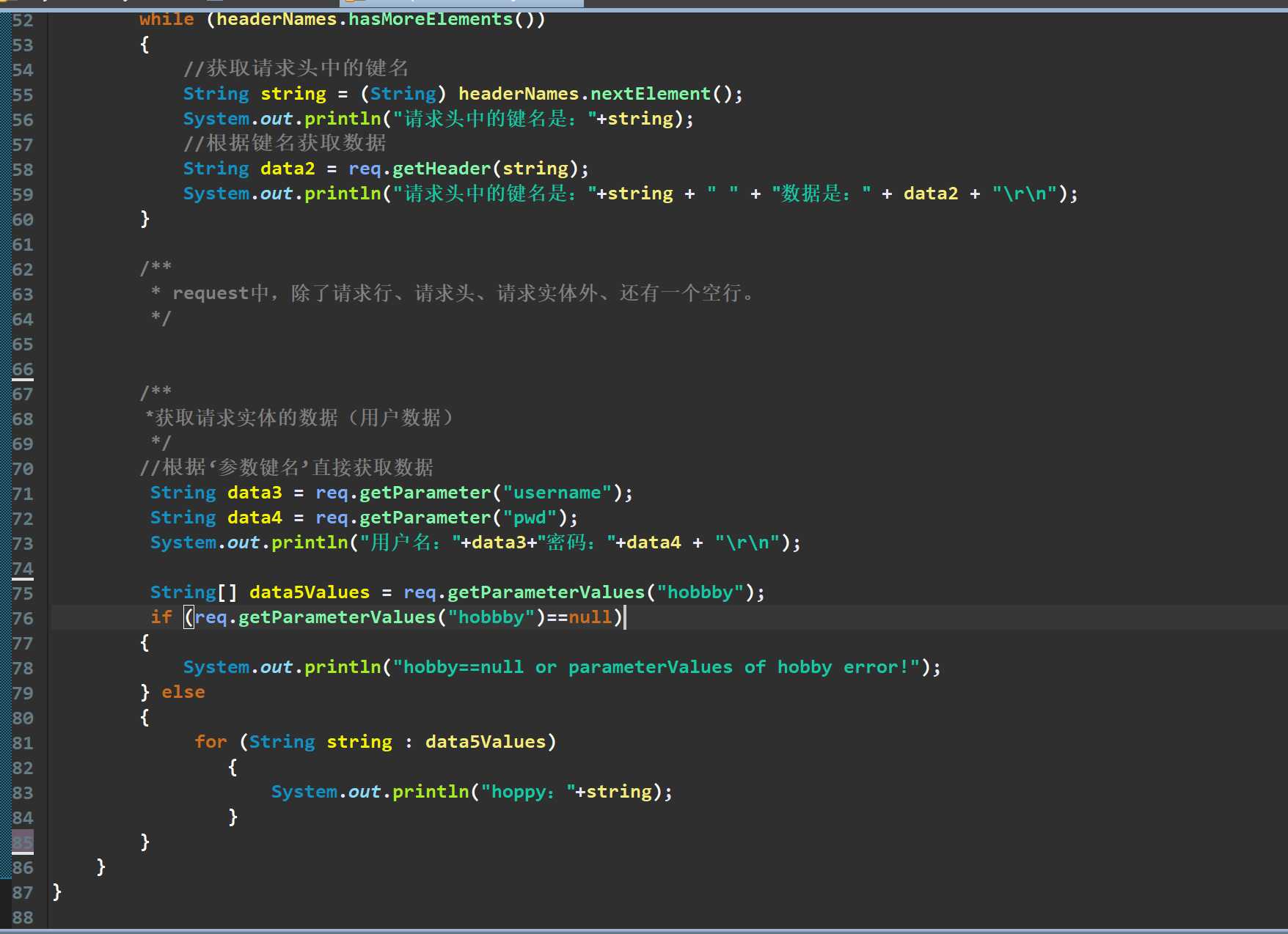Click the '/**' comment opener on line 62
The width and height of the screenshot is (1288, 934).
pyautogui.click(x=155, y=267)
